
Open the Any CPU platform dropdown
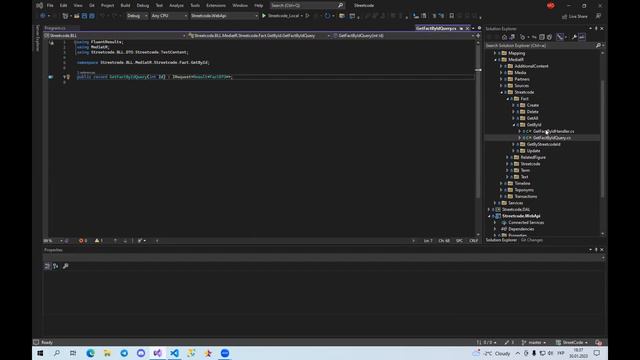point(169,16)
